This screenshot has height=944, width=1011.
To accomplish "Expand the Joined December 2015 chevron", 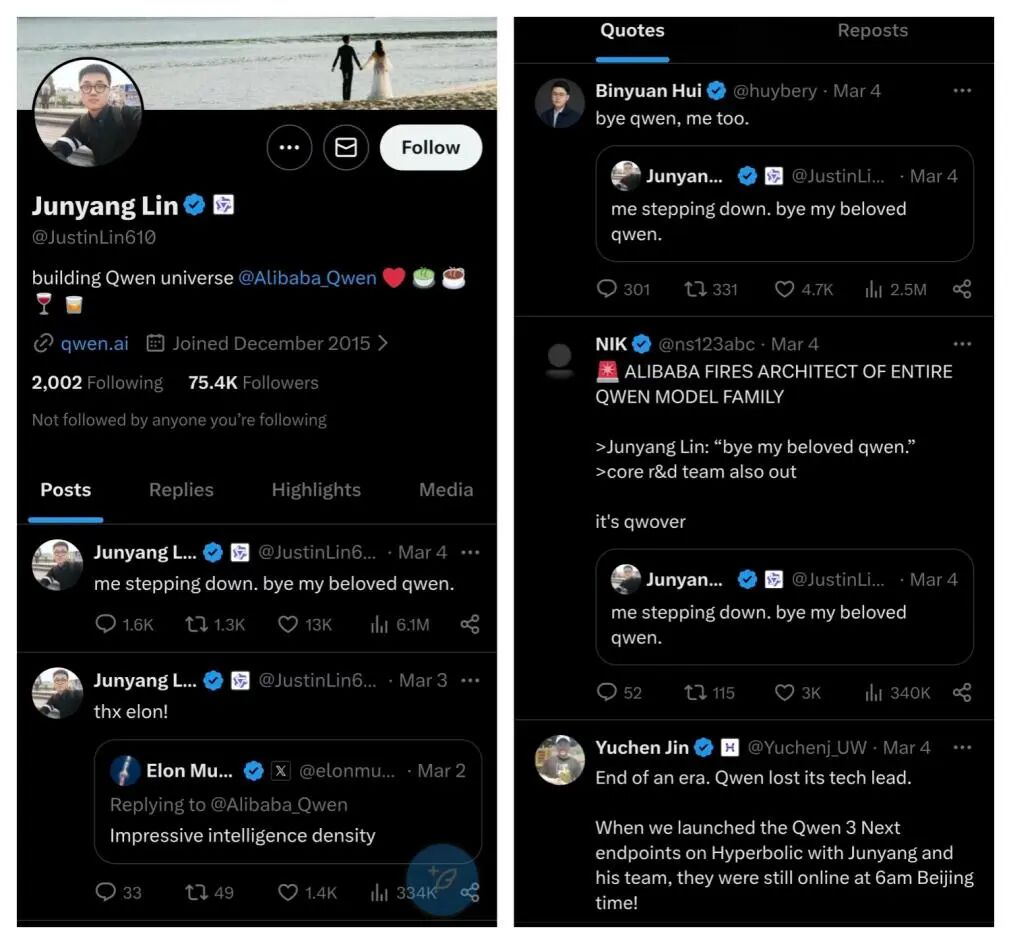I will 383,343.
